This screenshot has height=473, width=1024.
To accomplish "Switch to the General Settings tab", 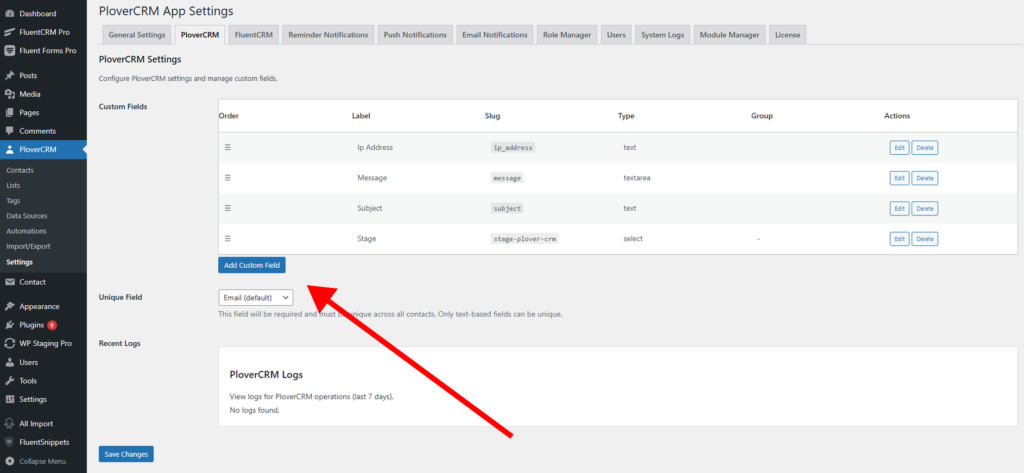I will coord(136,35).
